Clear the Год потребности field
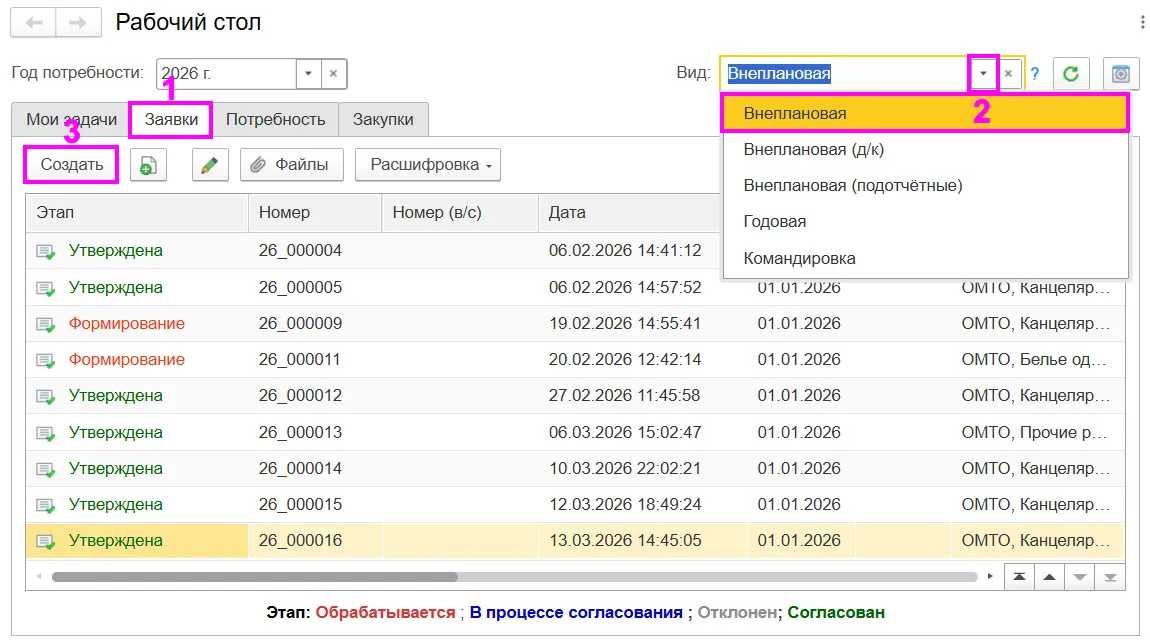 pyautogui.click(x=333, y=73)
